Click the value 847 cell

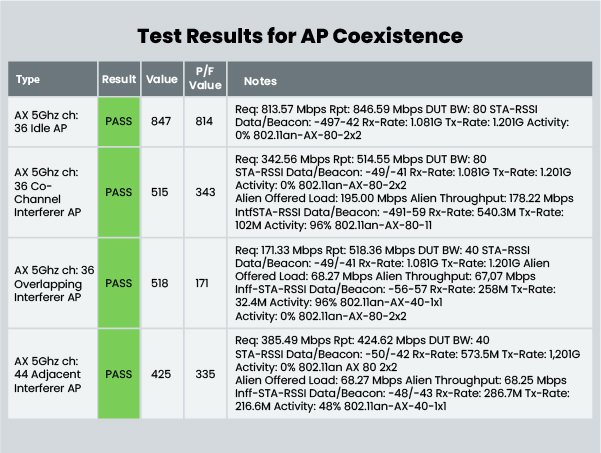click(x=162, y=119)
